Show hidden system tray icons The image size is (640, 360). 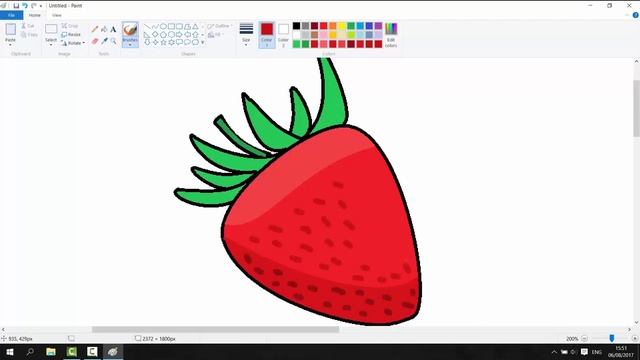pos(554,352)
